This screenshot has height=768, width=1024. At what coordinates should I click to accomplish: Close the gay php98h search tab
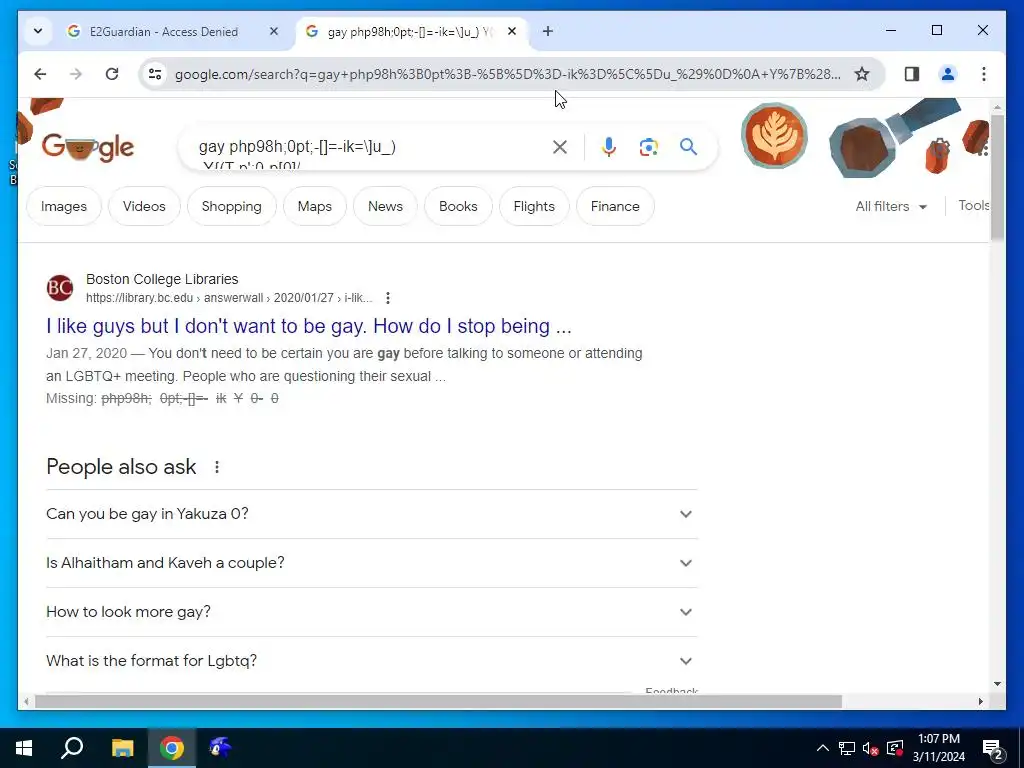[513, 31]
